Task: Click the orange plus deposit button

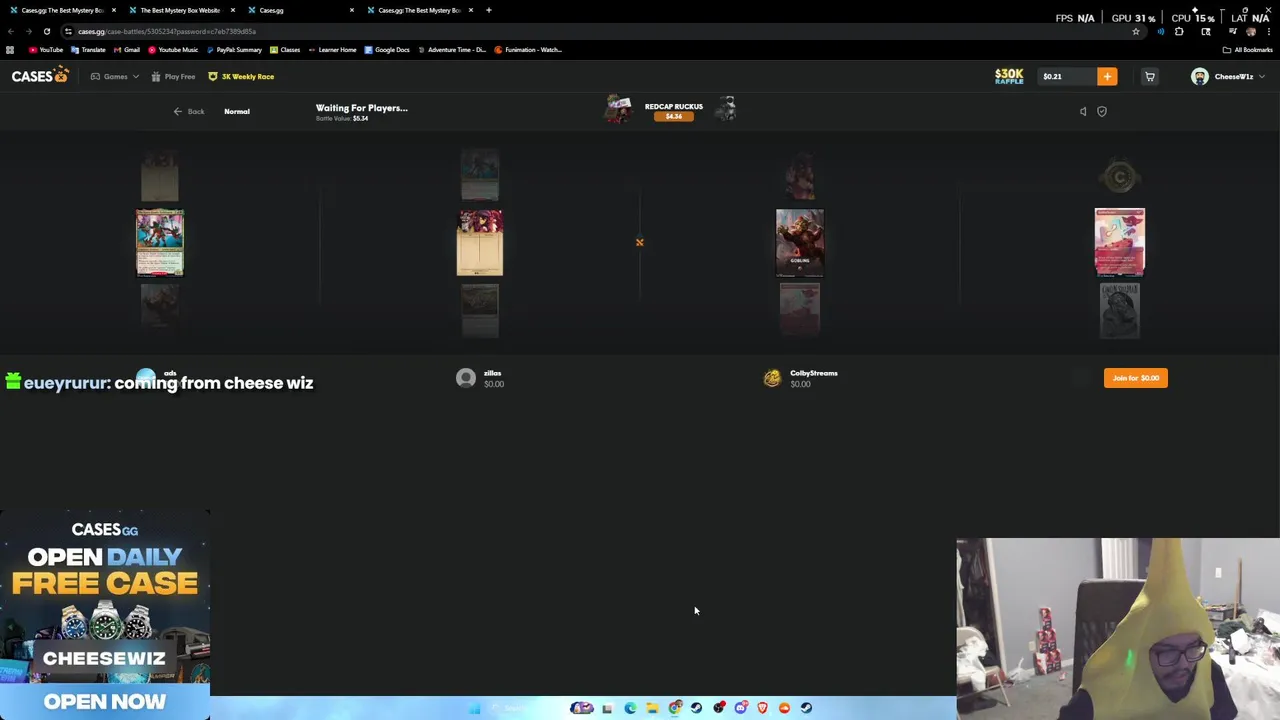Action: point(1107,77)
